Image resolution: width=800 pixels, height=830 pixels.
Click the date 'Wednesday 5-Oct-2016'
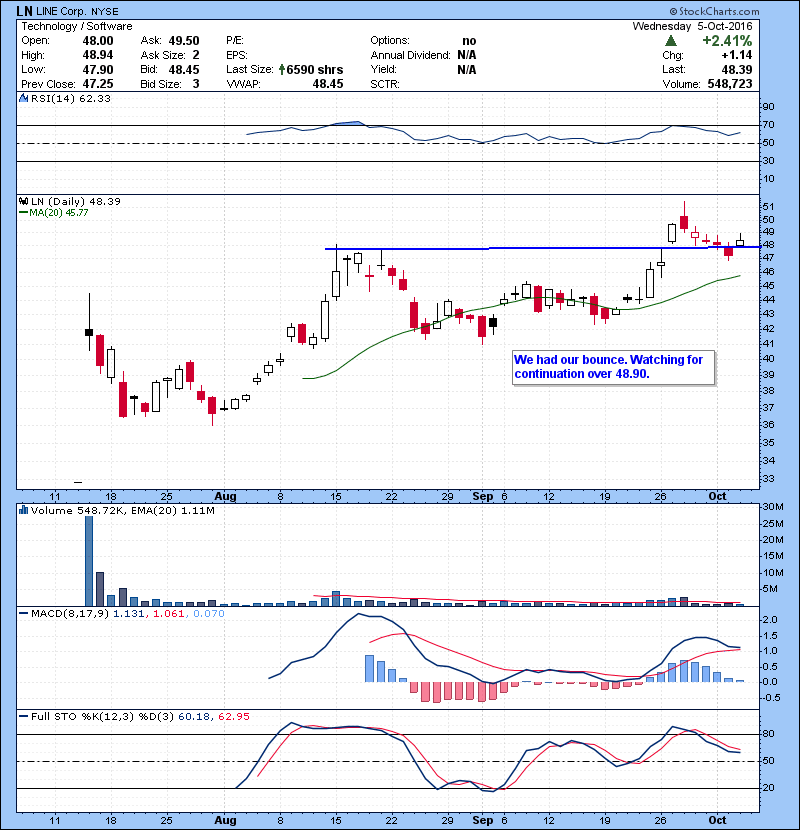693,26
